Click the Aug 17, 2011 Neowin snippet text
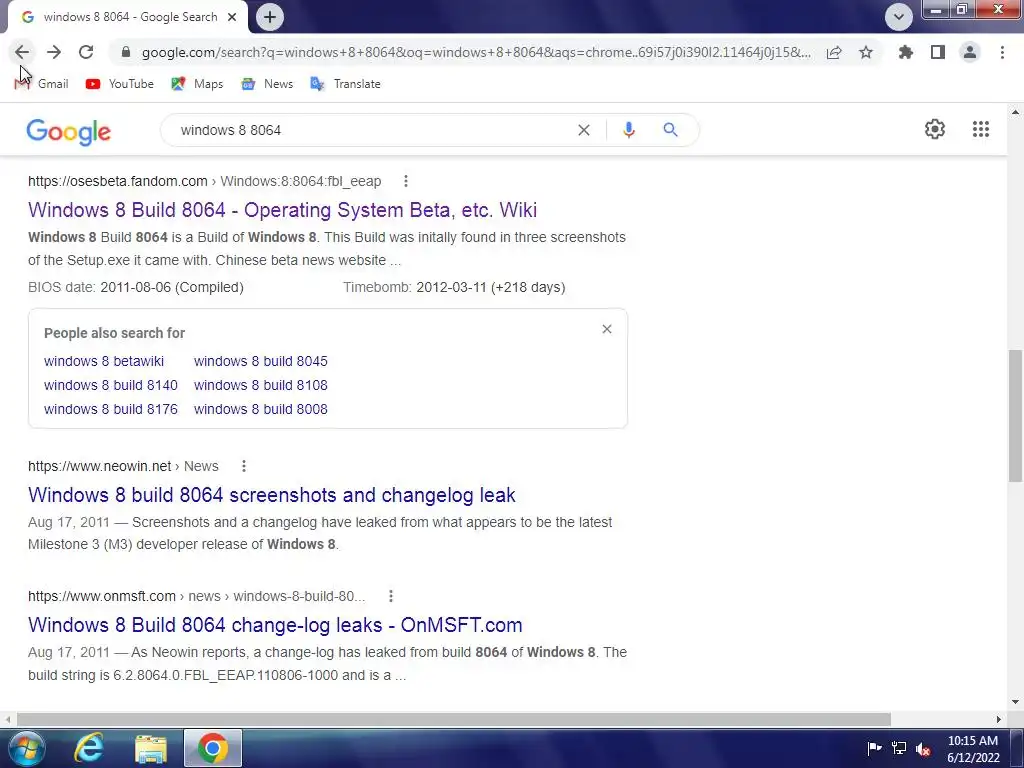This screenshot has width=1024, height=768. click(x=320, y=533)
